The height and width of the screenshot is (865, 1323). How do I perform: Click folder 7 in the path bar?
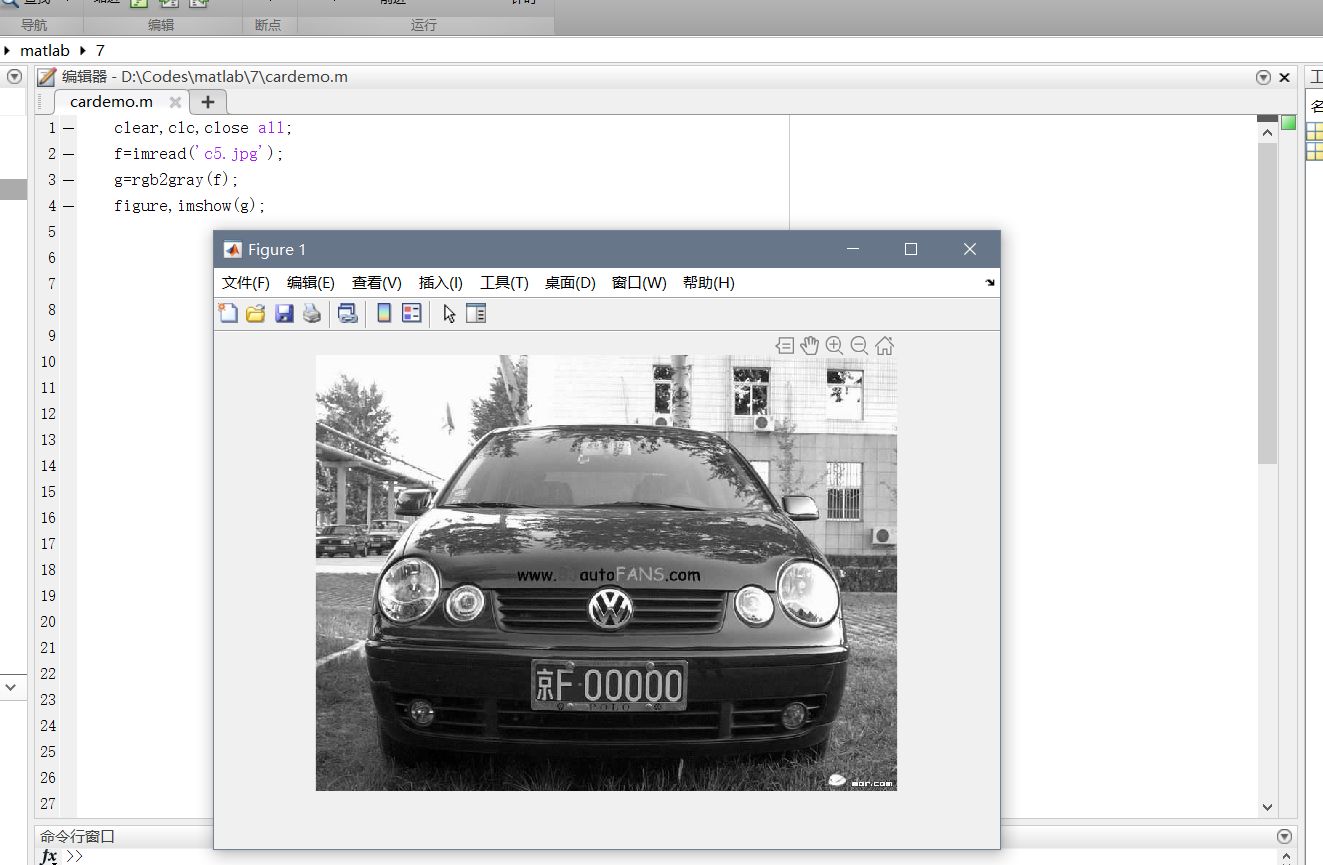coord(100,50)
